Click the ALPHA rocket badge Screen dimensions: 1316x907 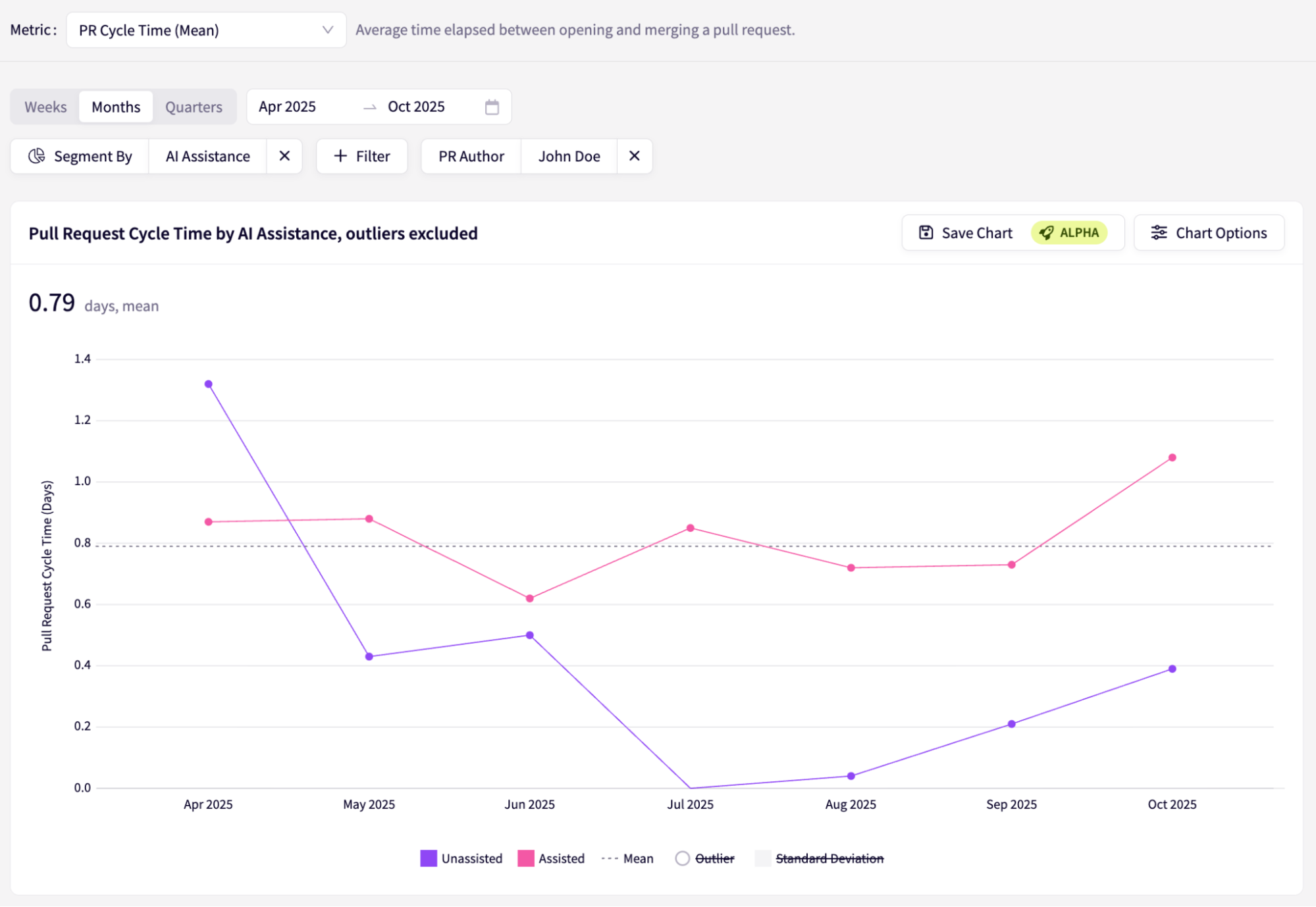click(1069, 232)
